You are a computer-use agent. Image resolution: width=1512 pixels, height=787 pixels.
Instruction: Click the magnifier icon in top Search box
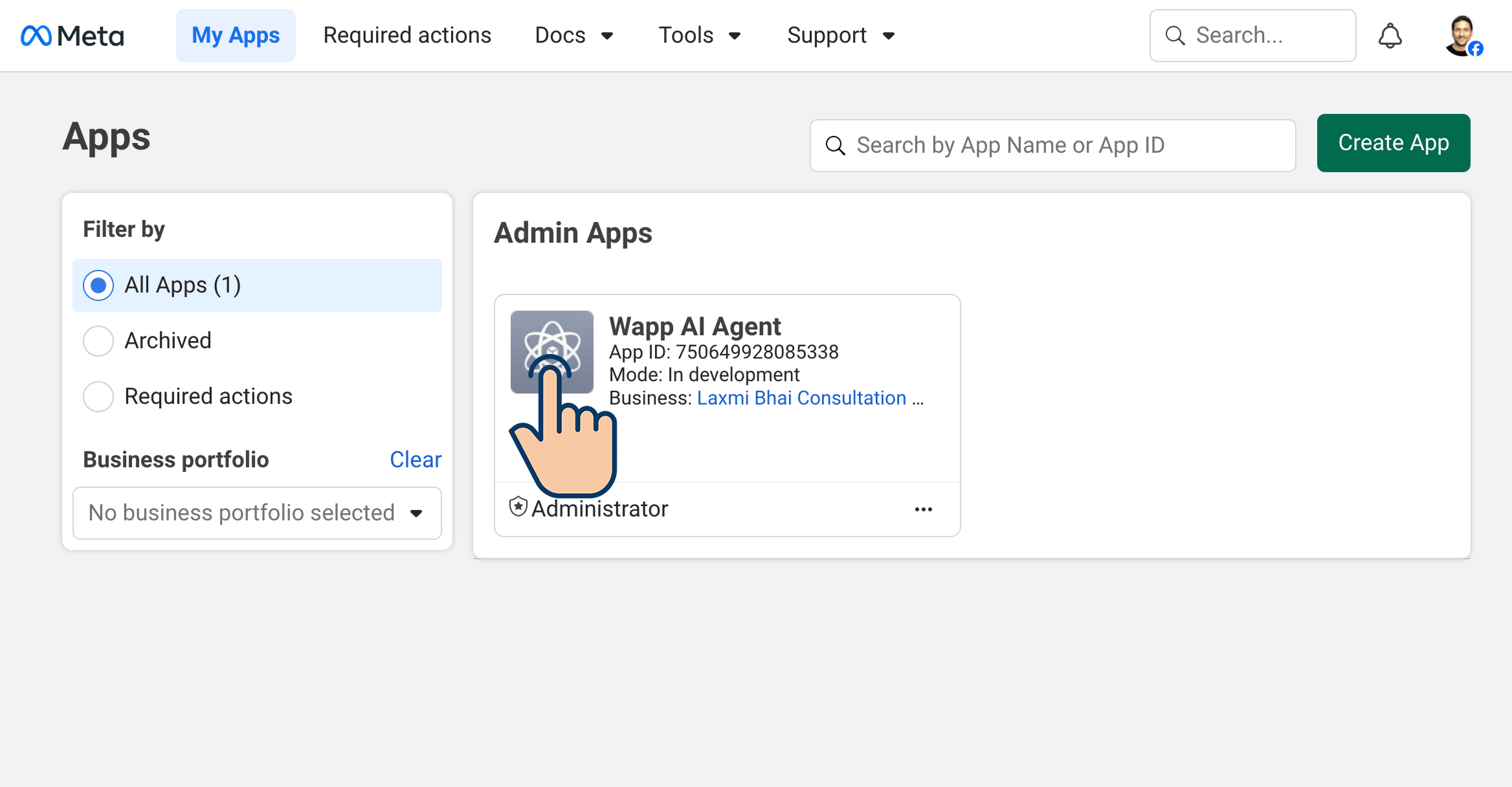click(1175, 36)
